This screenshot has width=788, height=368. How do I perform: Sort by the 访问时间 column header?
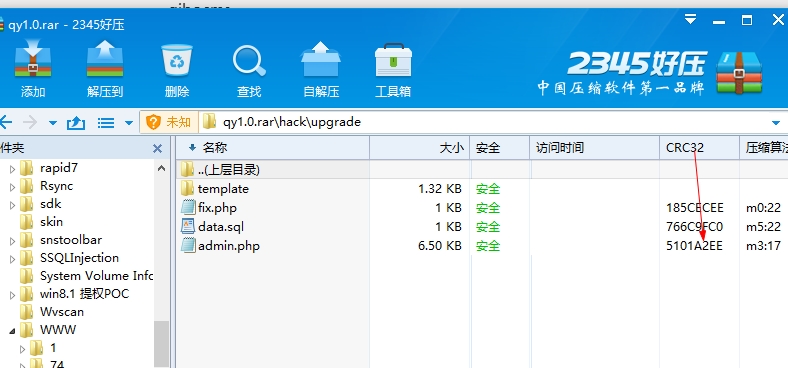(595, 148)
